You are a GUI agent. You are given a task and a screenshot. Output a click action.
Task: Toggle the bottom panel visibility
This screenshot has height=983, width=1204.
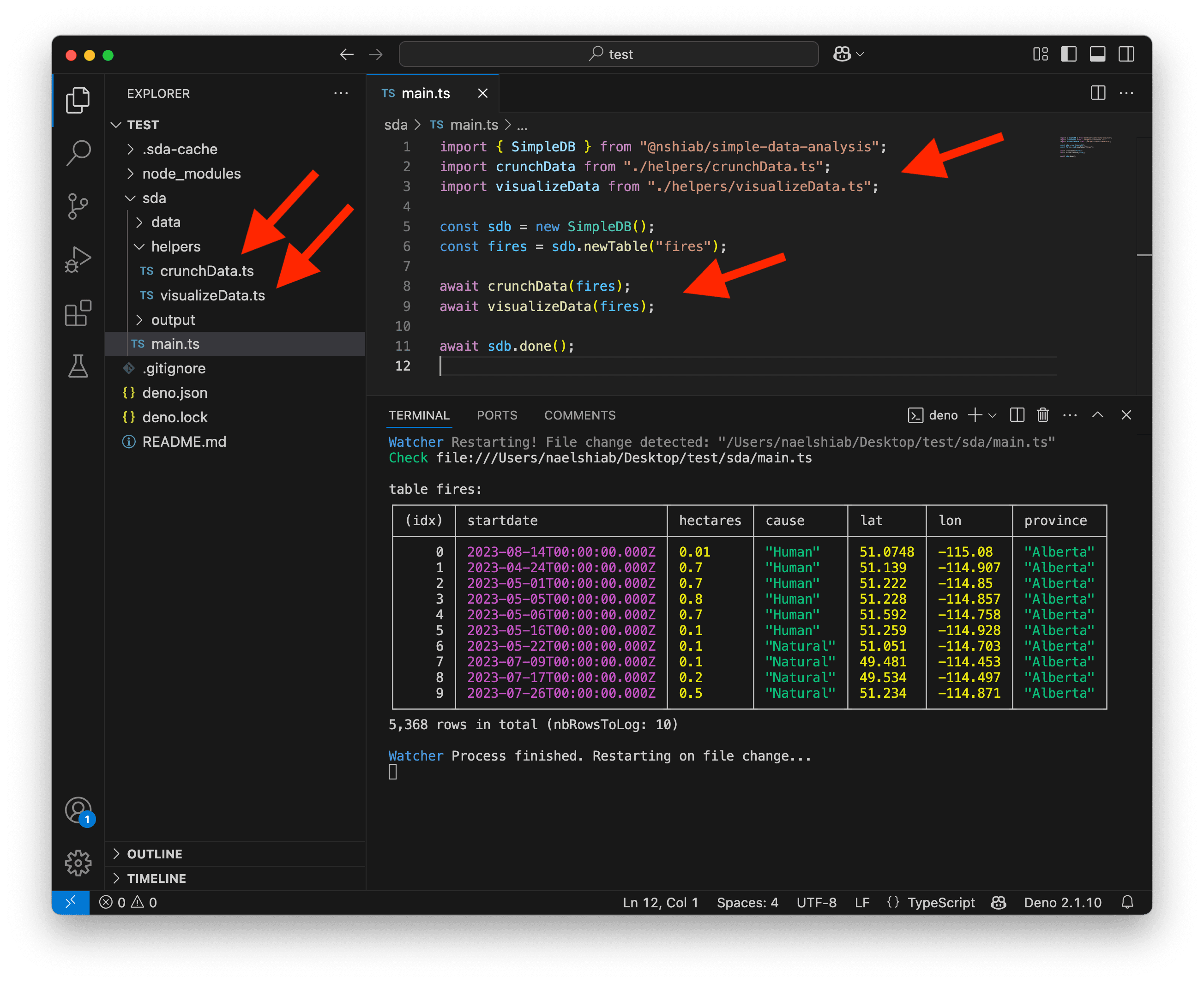point(1097,54)
